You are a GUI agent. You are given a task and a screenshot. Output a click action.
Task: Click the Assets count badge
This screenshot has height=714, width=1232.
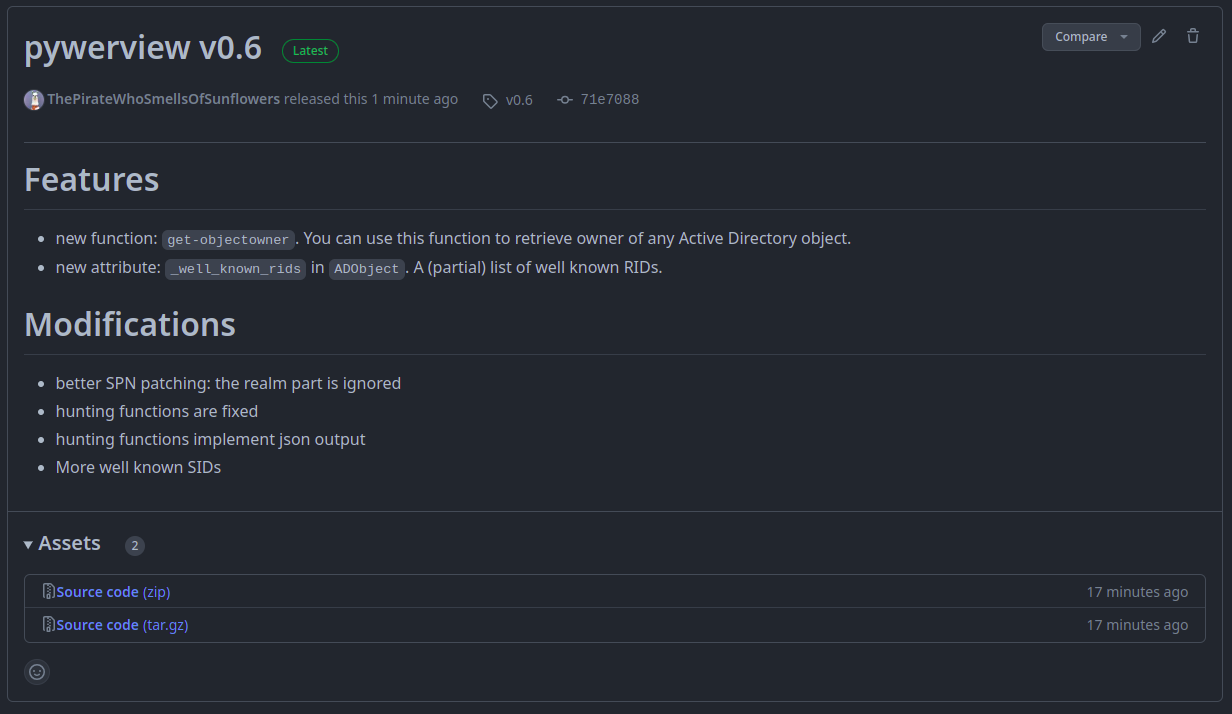coord(135,546)
